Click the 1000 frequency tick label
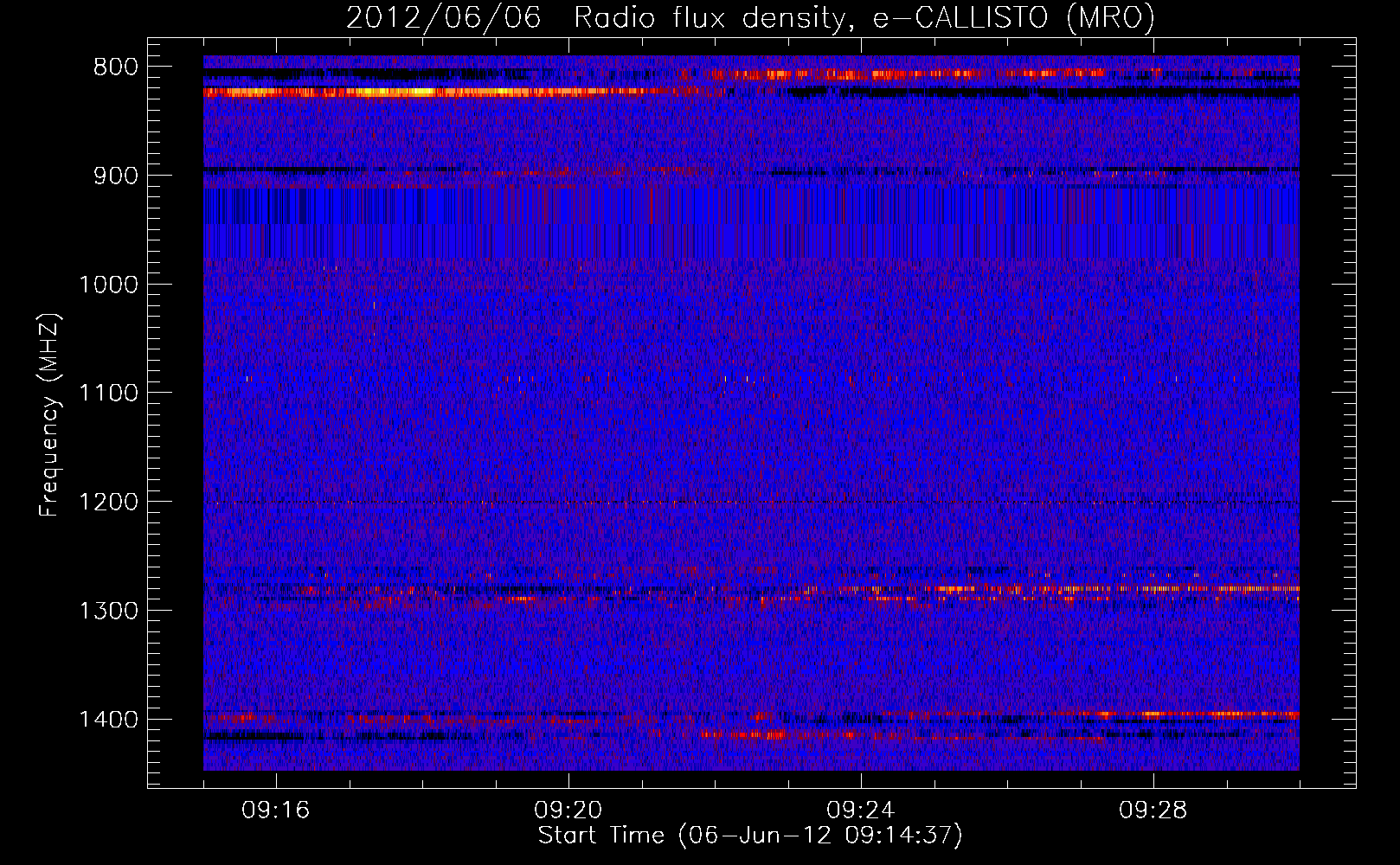The image size is (1400, 865). 108,285
